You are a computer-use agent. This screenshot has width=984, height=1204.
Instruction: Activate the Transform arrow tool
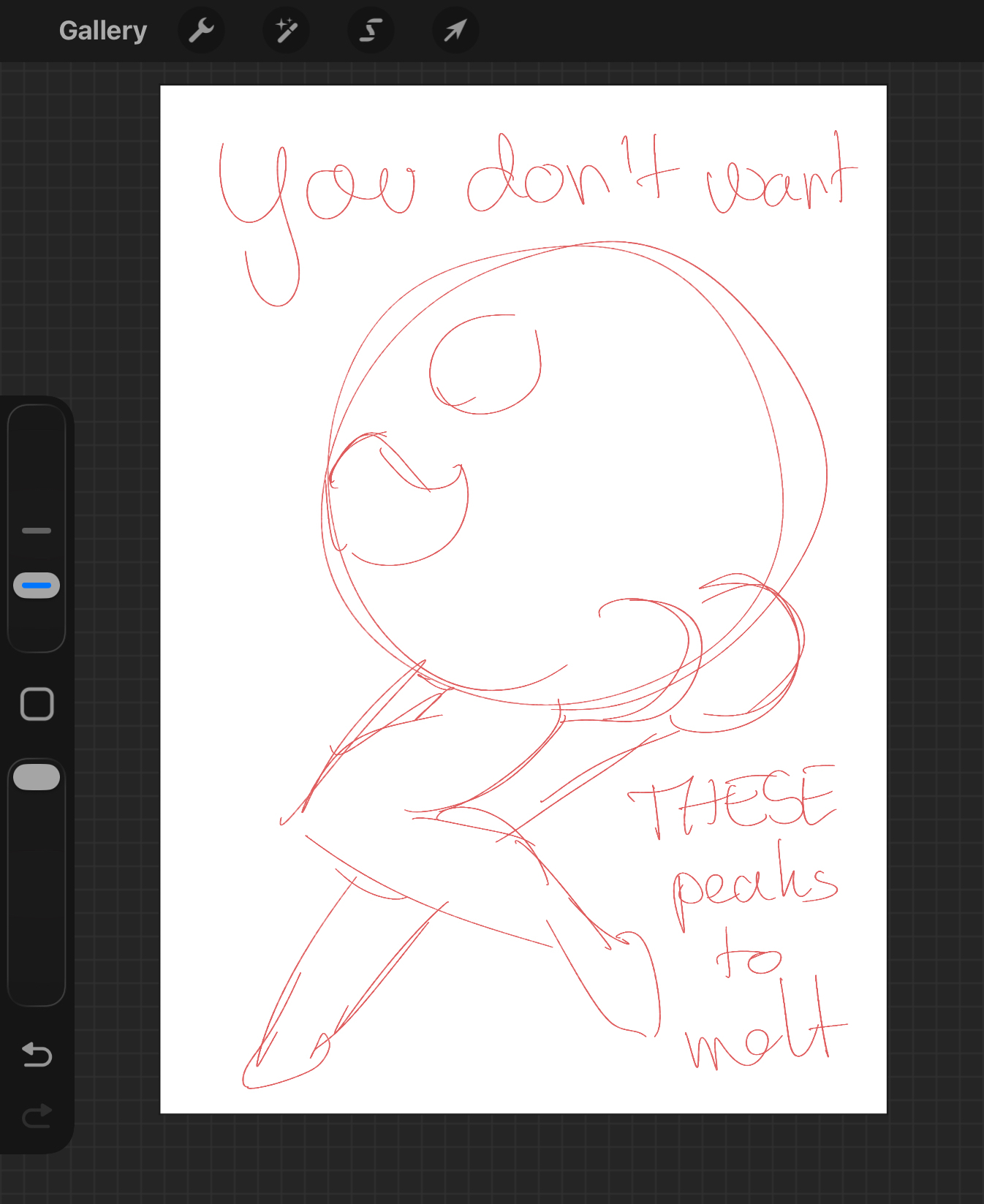[455, 31]
